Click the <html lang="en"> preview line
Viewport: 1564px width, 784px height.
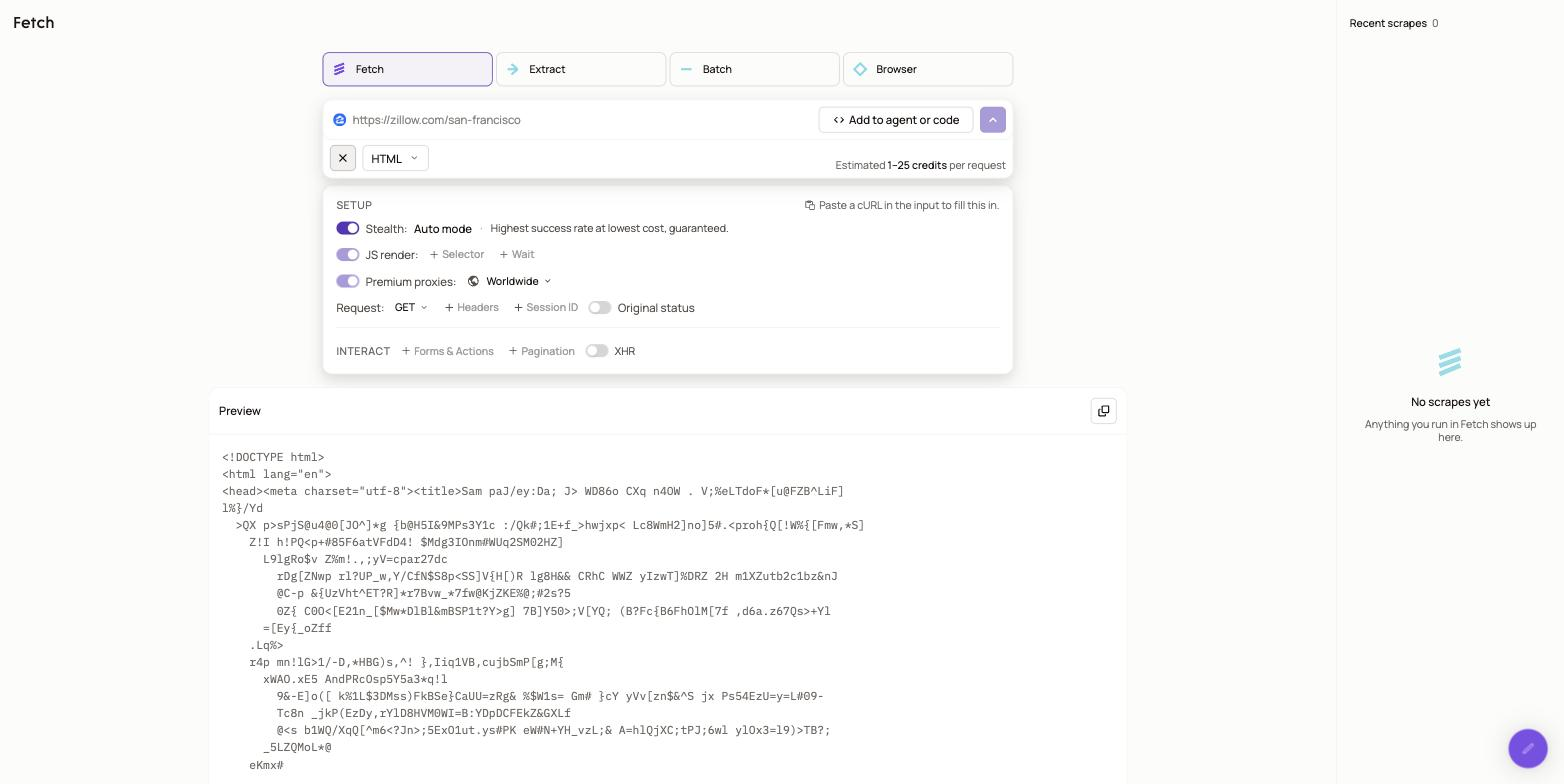click(x=277, y=474)
